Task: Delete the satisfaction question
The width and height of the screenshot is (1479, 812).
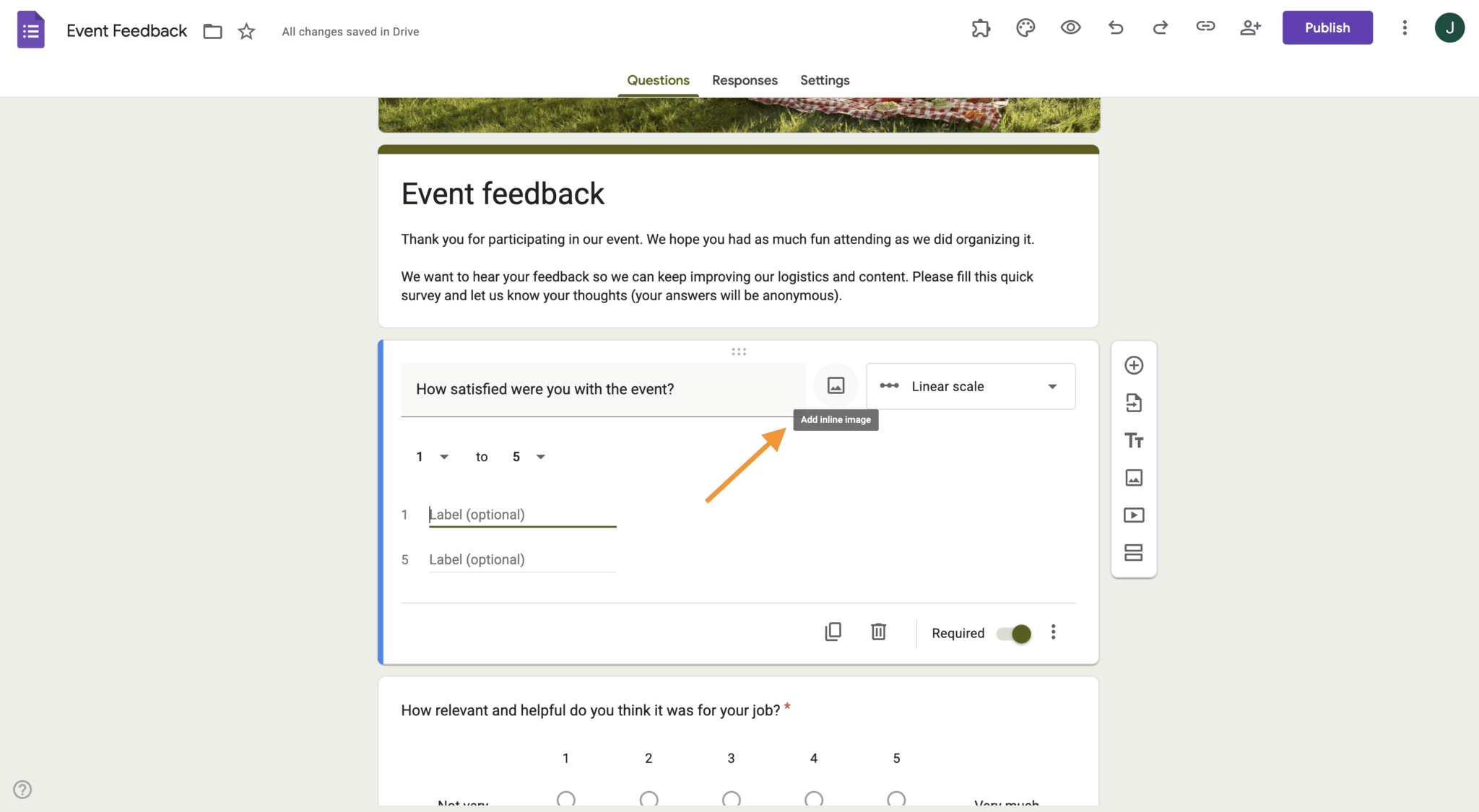Action: pyautogui.click(x=878, y=631)
